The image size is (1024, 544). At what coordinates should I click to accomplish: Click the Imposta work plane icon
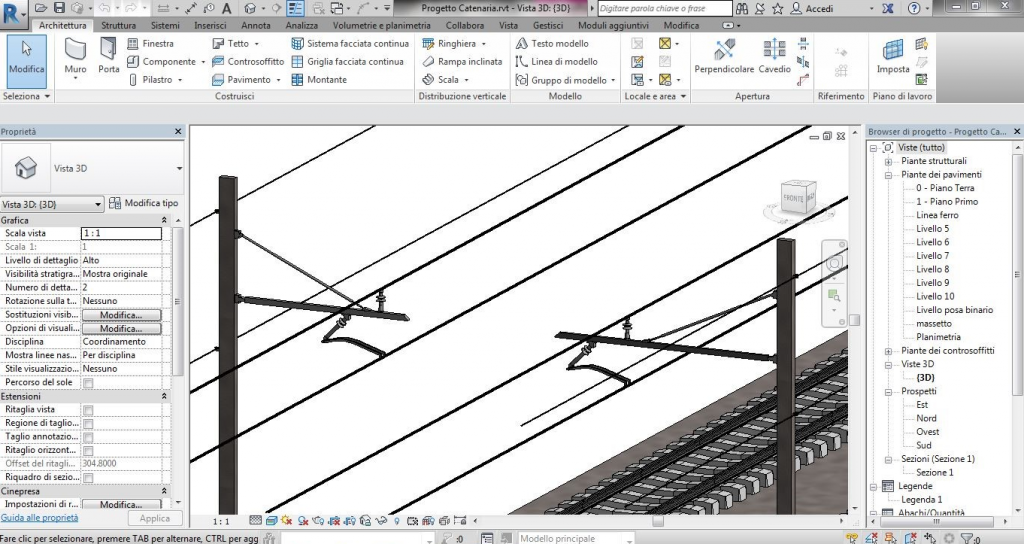click(892, 57)
